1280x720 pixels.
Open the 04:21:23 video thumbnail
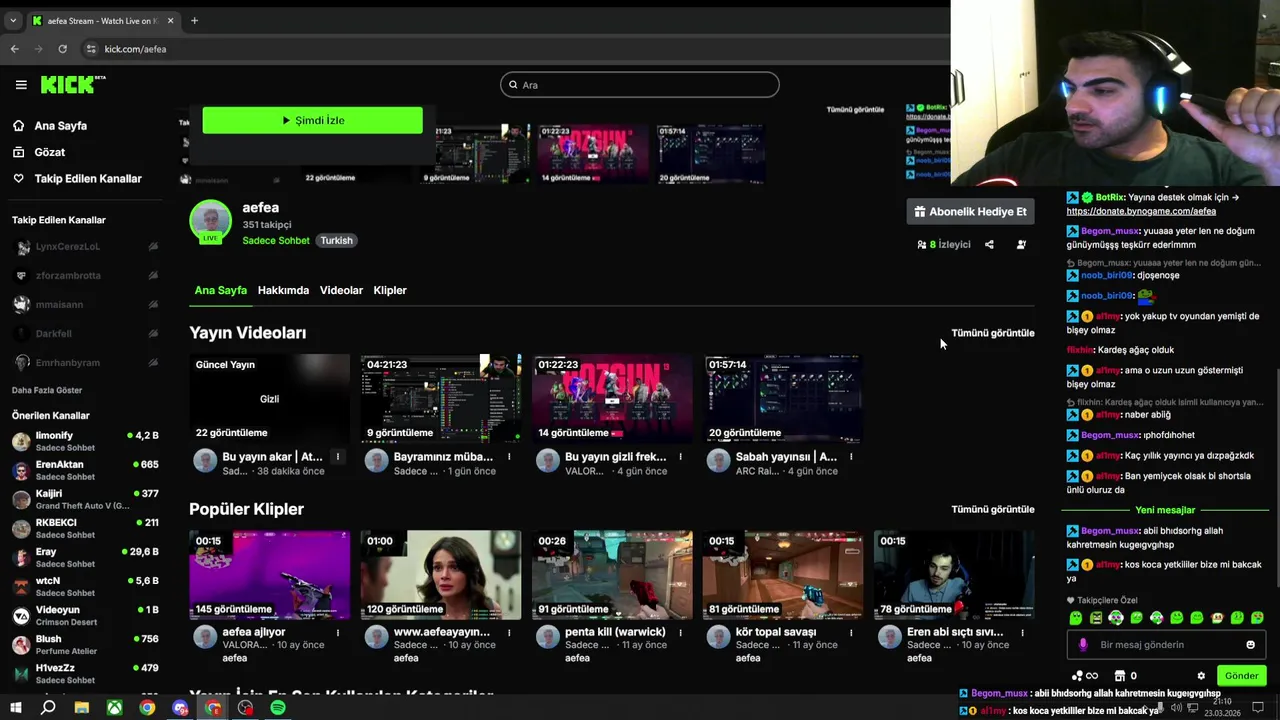(x=441, y=398)
